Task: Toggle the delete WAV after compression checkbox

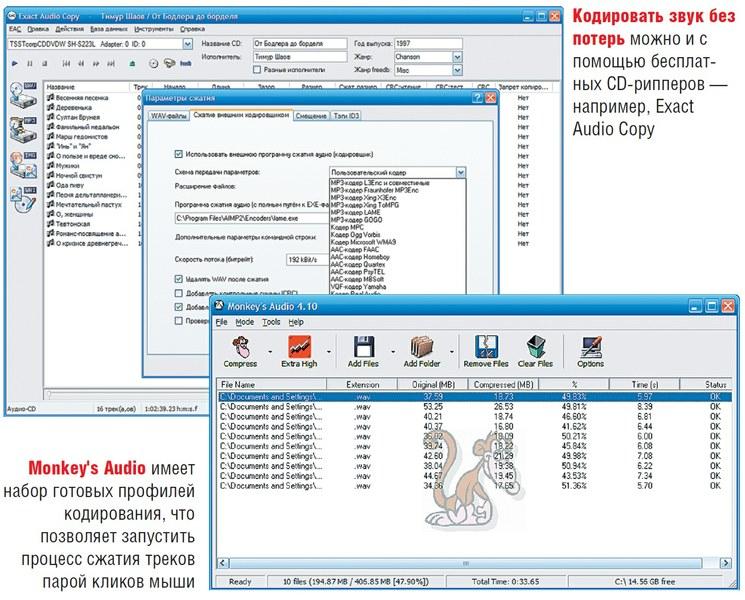Action: pos(179,279)
